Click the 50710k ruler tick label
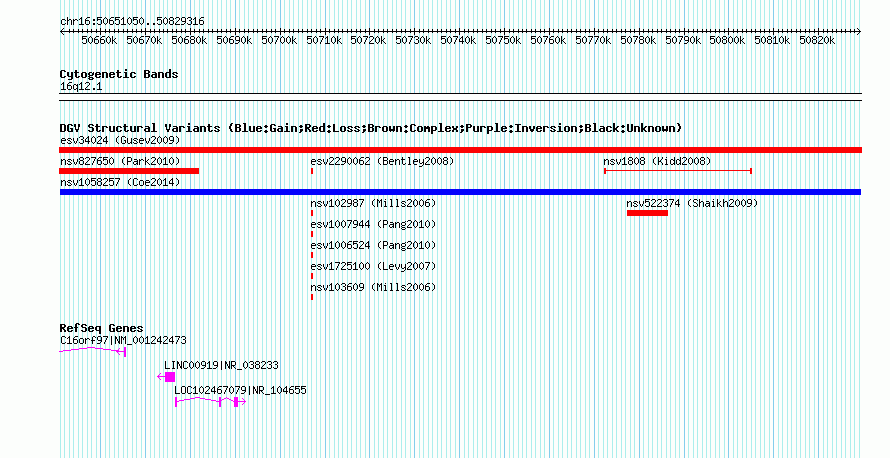 click(324, 40)
